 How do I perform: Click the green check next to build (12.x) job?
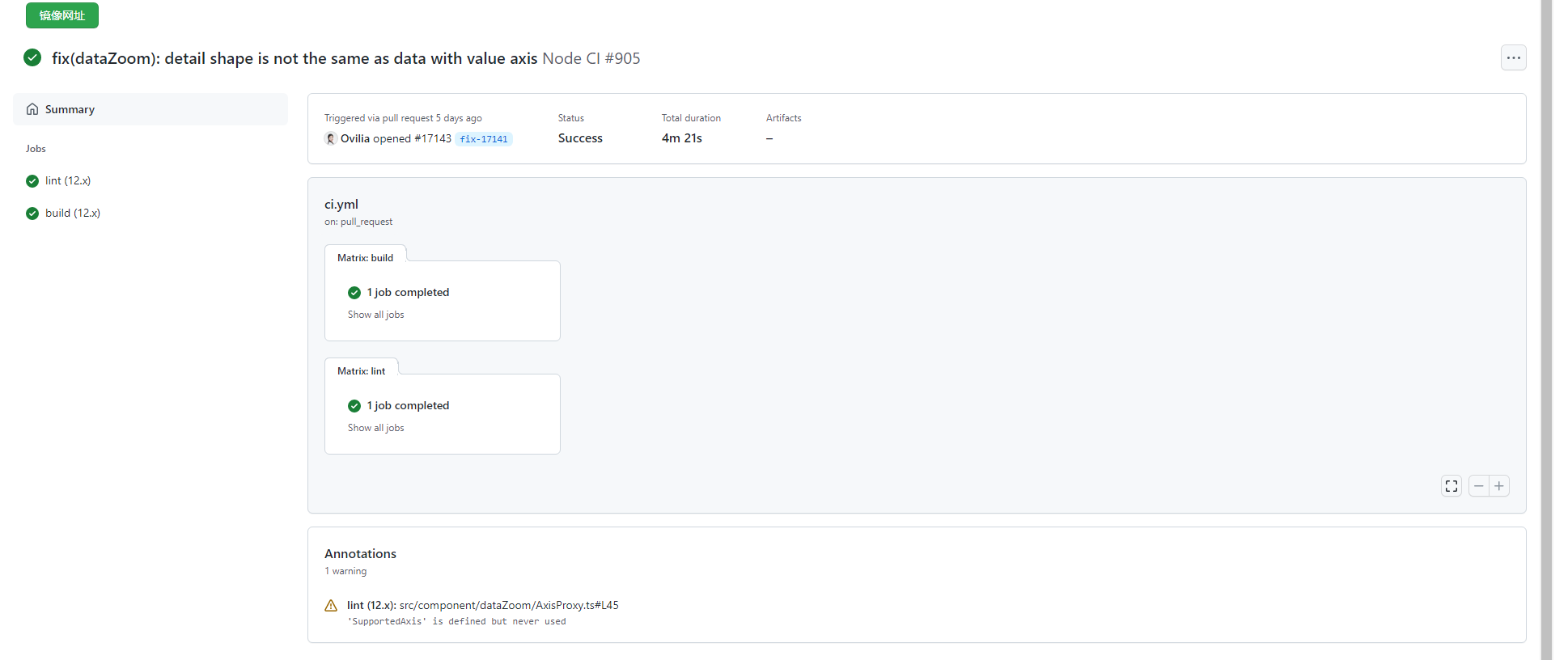pos(32,214)
